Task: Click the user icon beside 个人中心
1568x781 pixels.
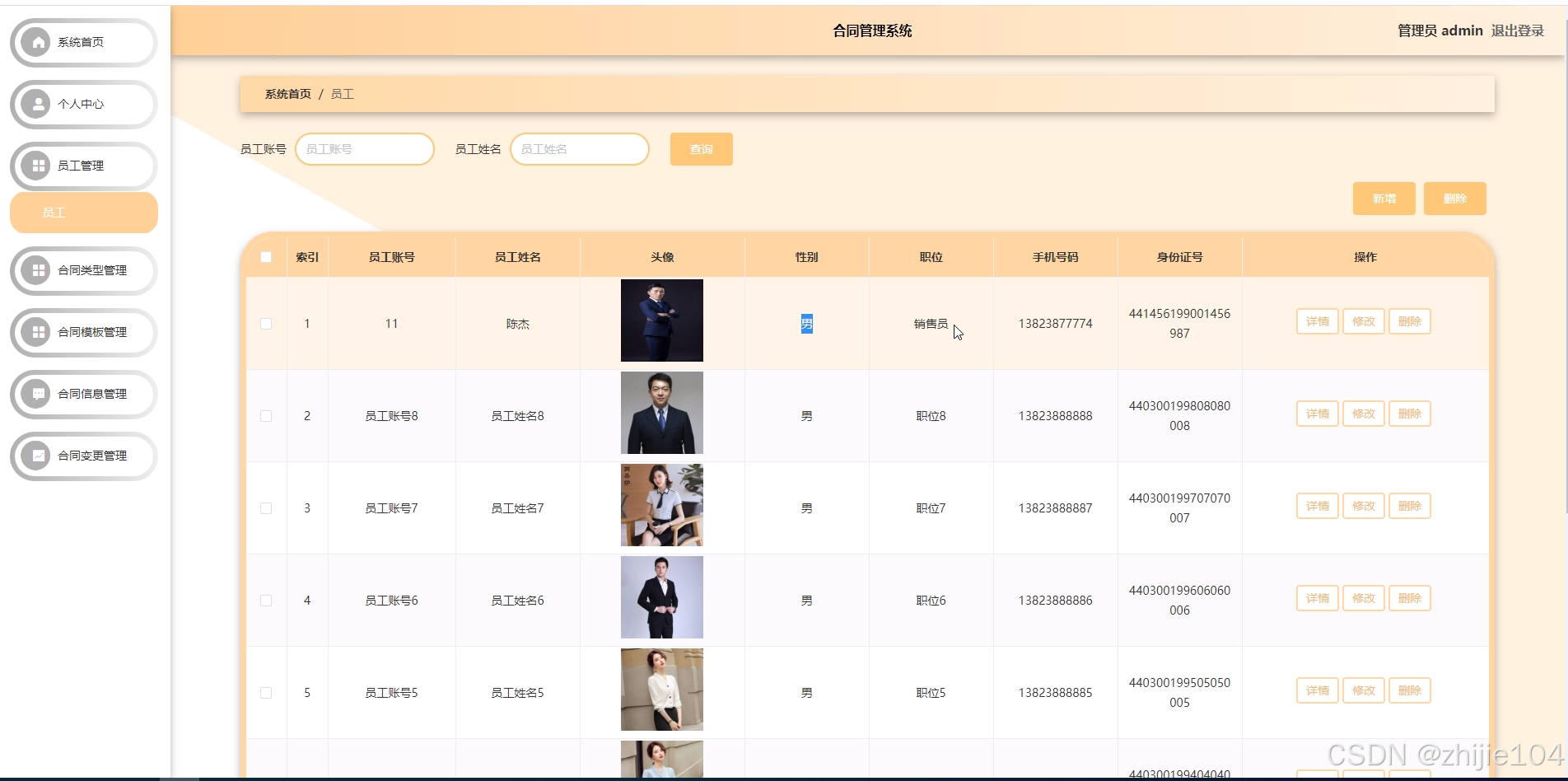Action: pos(36,104)
